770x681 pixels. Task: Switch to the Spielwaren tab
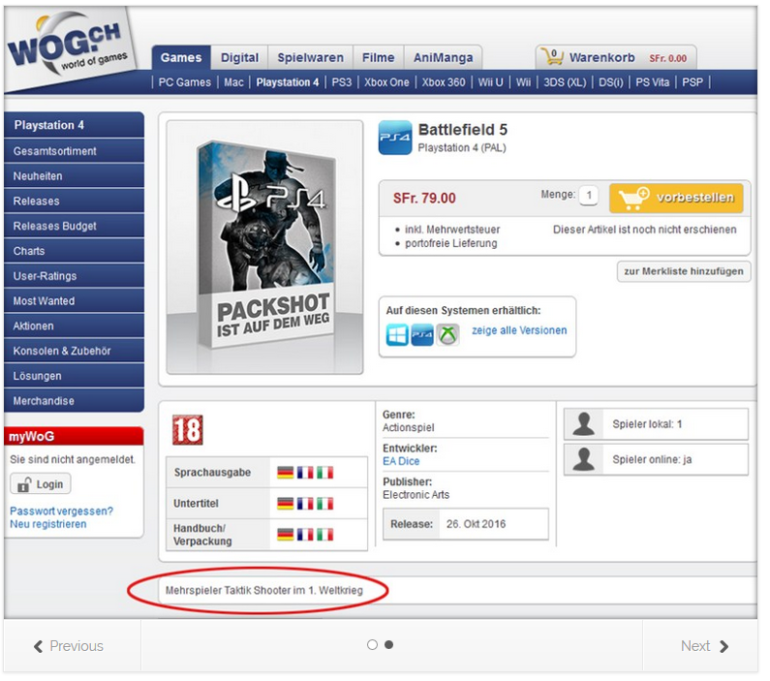310,57
